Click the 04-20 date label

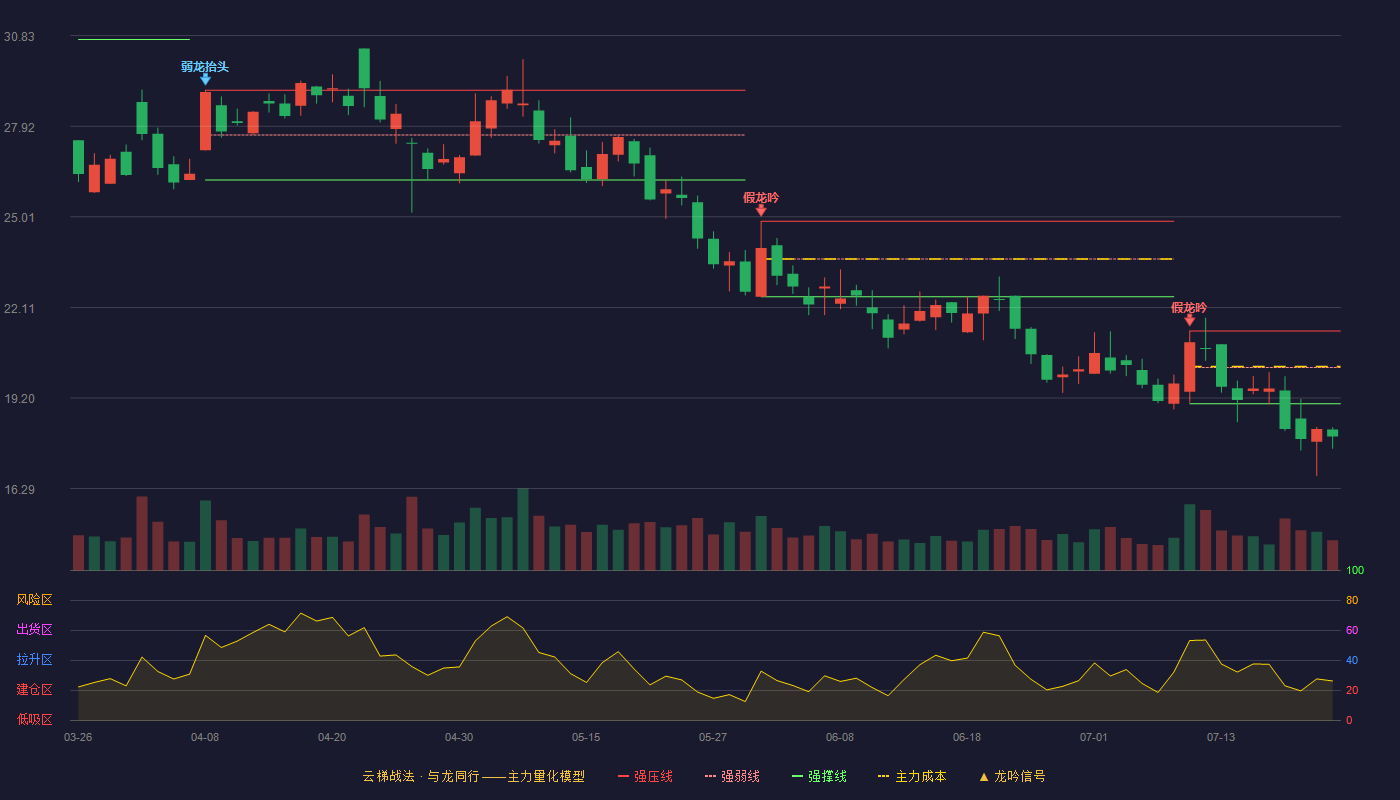pos(332,737)
